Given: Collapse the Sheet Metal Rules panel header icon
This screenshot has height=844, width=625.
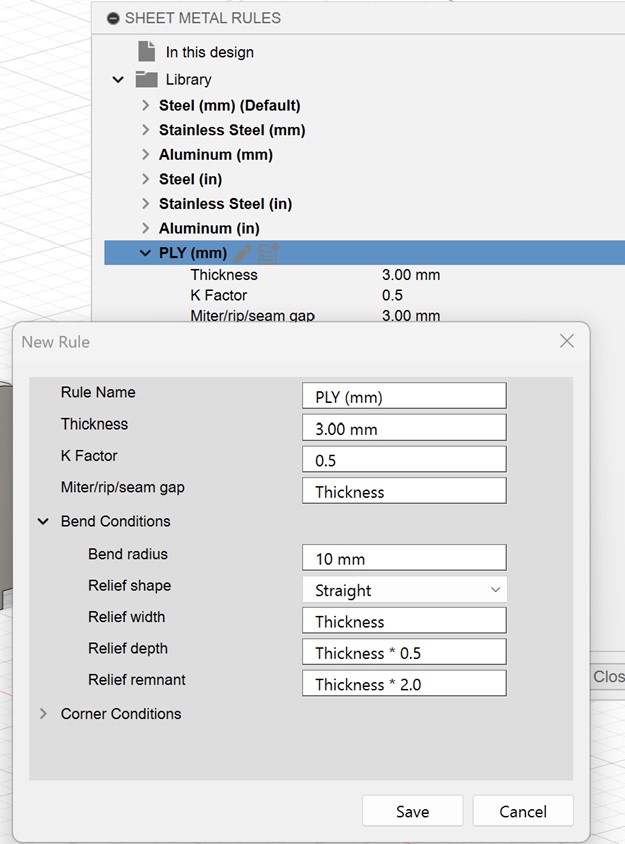Looking at the screenshot, I should pyautogui.click(x=113, y=18).
